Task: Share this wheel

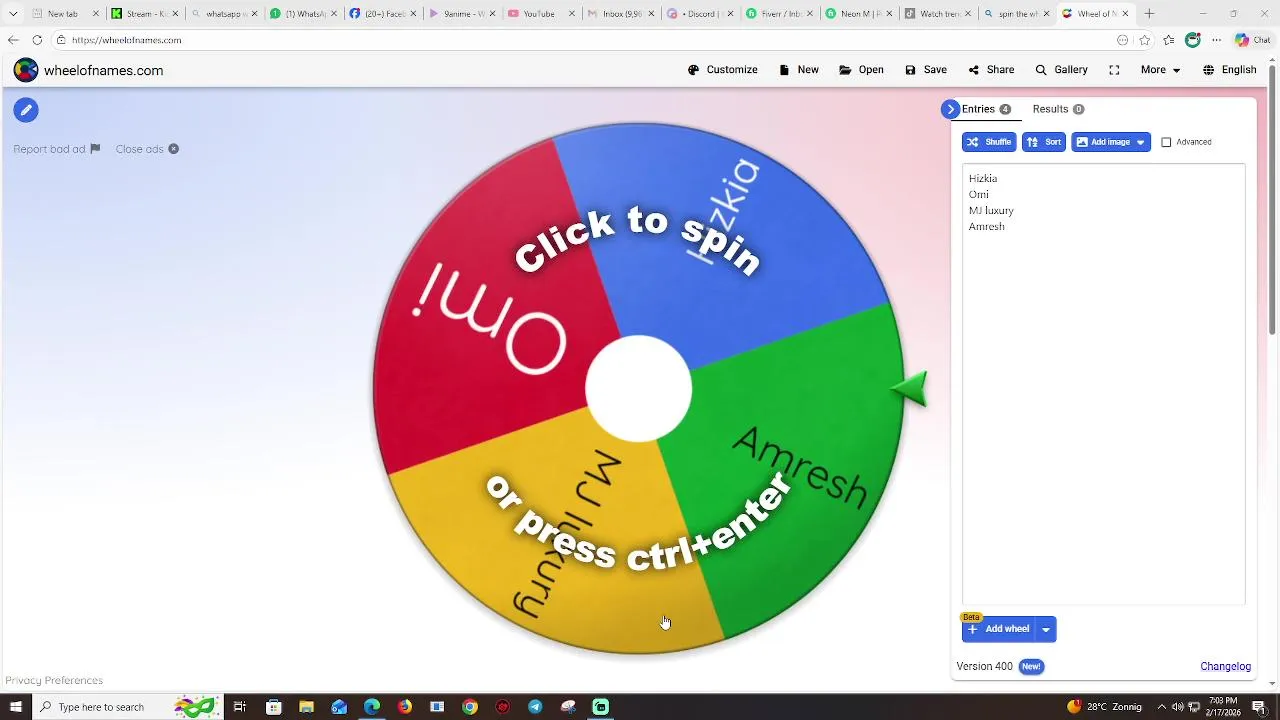Action: 991,70
